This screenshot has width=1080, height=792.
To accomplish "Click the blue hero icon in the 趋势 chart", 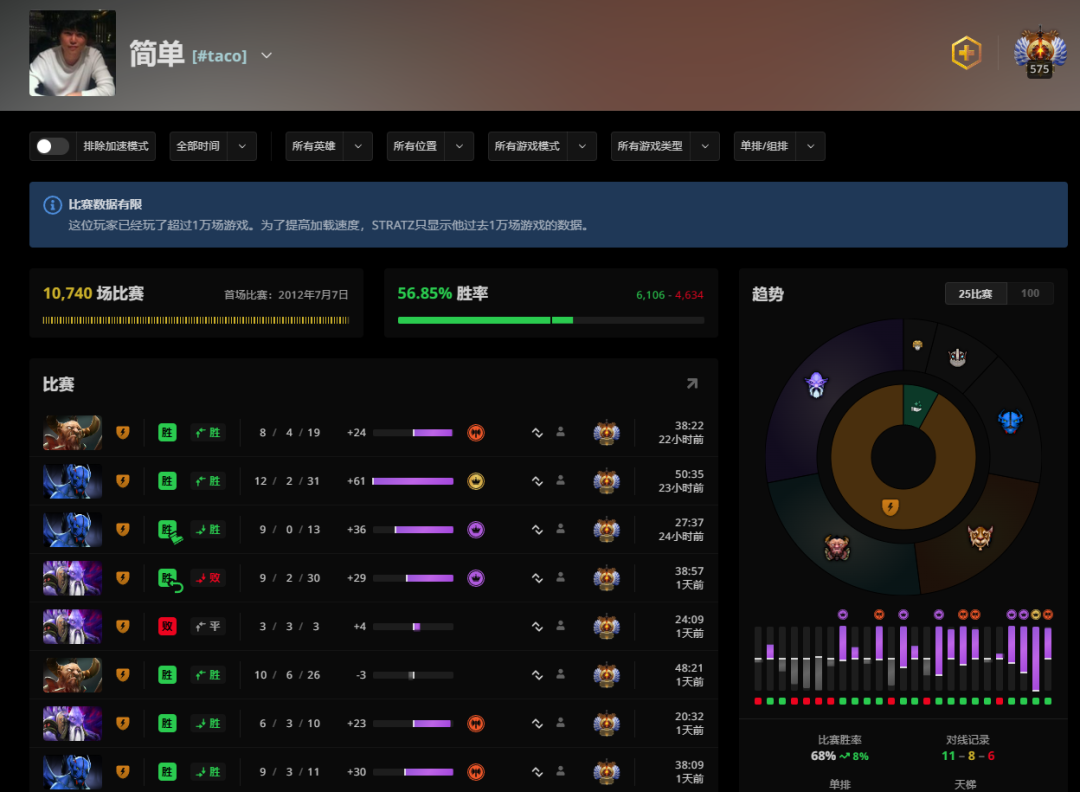I will pyautogui.click(x=1010, y=421).
